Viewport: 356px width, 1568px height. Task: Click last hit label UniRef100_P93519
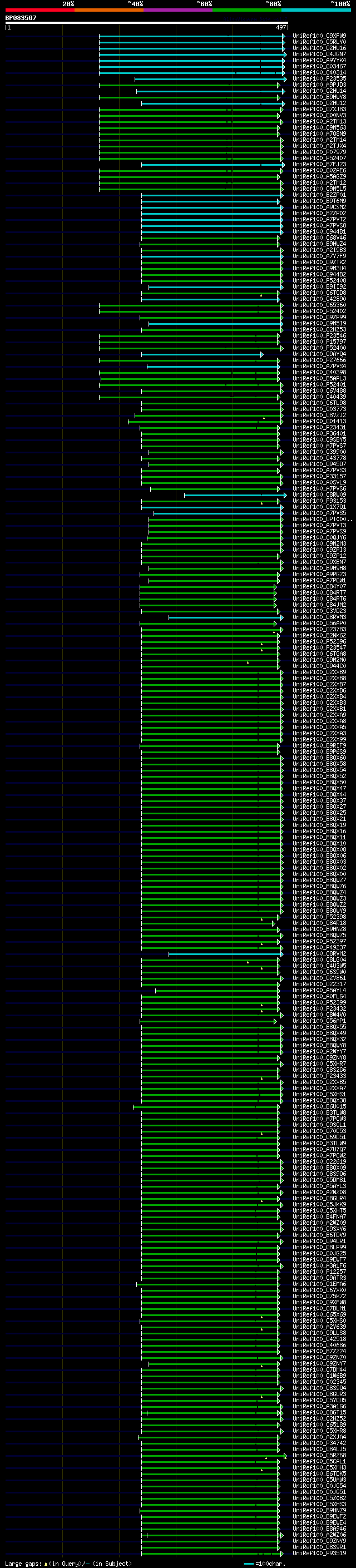coord(319,1553)
